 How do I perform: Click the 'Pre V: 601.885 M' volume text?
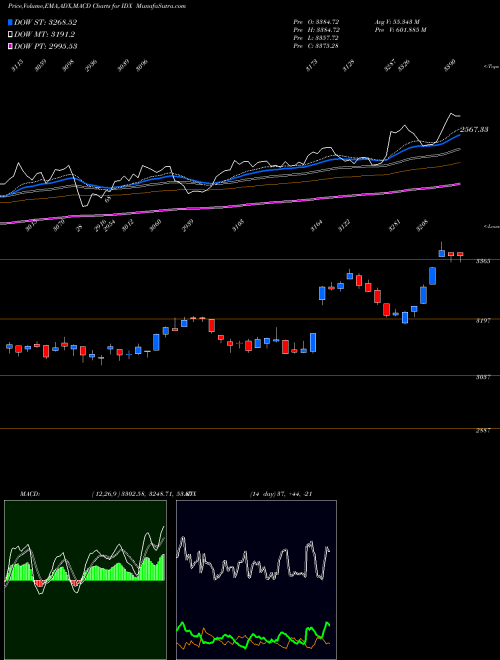click(x=401, y=30)
